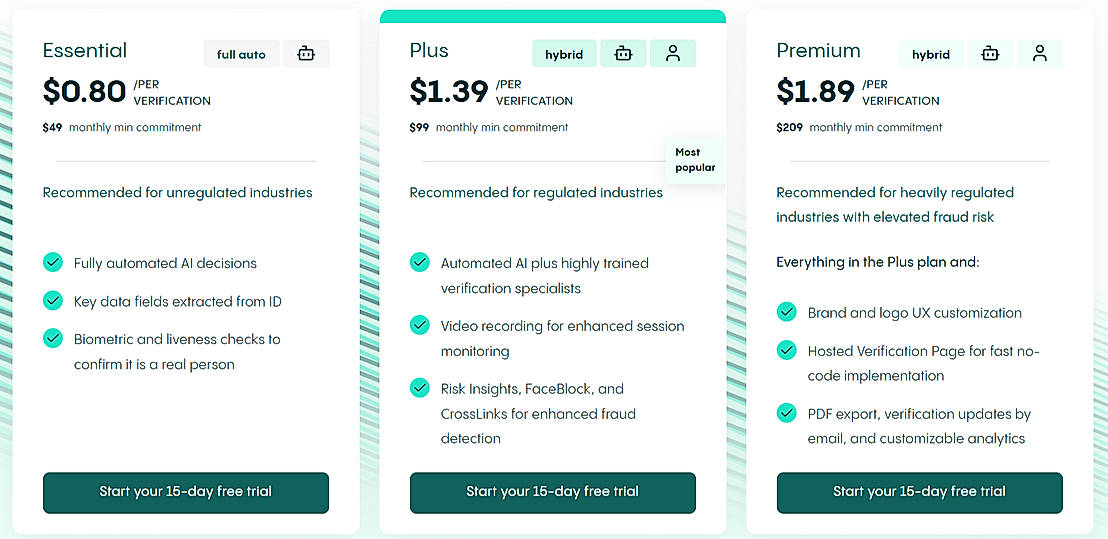The width and height of the screenshot is (1108, 539).
Task: Start the 15-day free trial for Plus
Action: pyautogui.click(x=552, y=492)
